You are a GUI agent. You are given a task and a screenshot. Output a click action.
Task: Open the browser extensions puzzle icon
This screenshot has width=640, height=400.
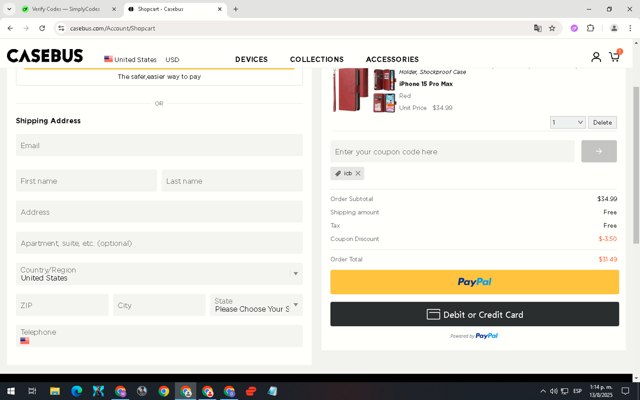590,28
